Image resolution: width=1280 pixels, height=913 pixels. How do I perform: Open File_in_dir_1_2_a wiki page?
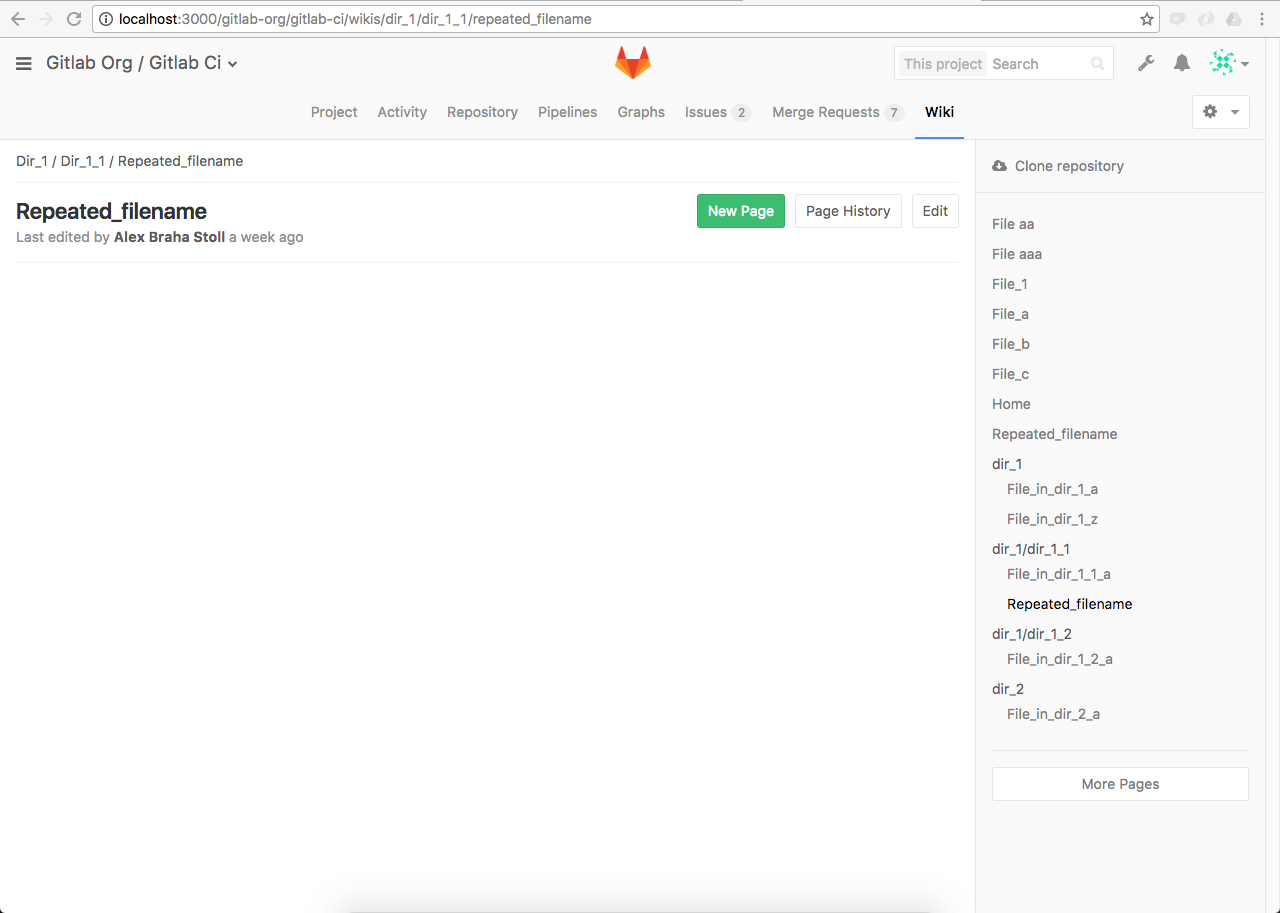click(1059, 659)
